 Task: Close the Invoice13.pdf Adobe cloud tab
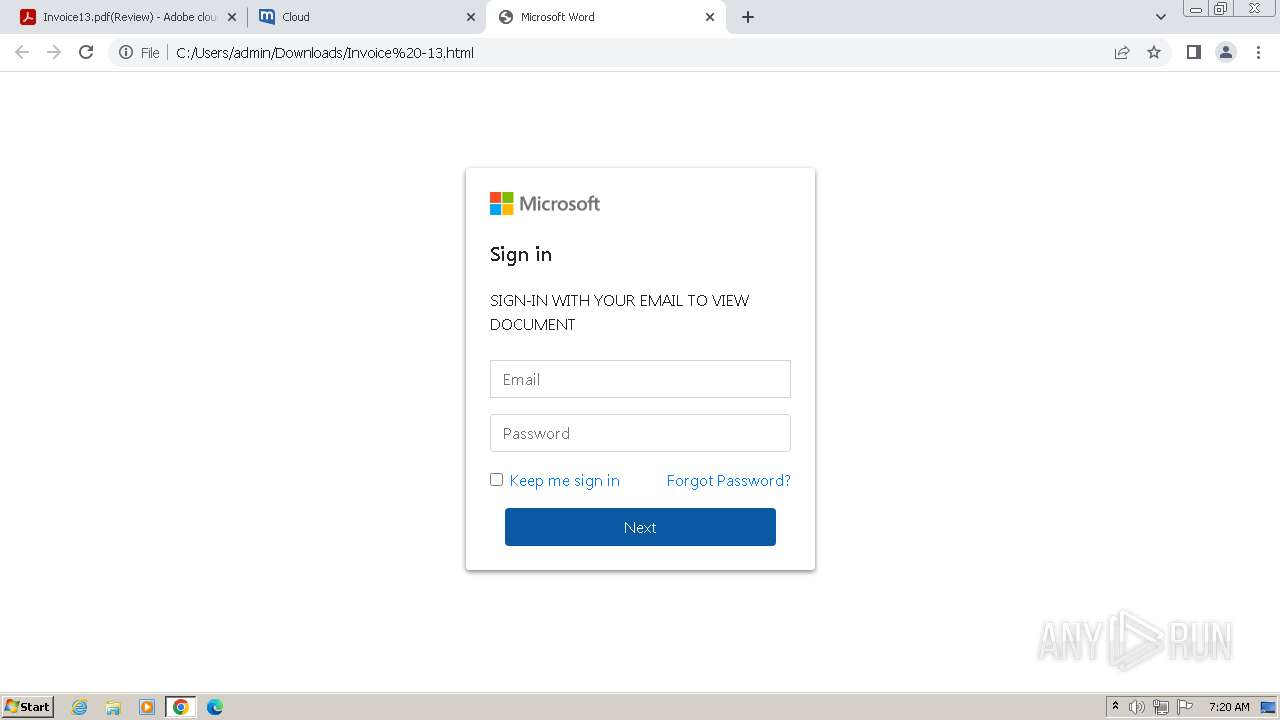(232, 17)
